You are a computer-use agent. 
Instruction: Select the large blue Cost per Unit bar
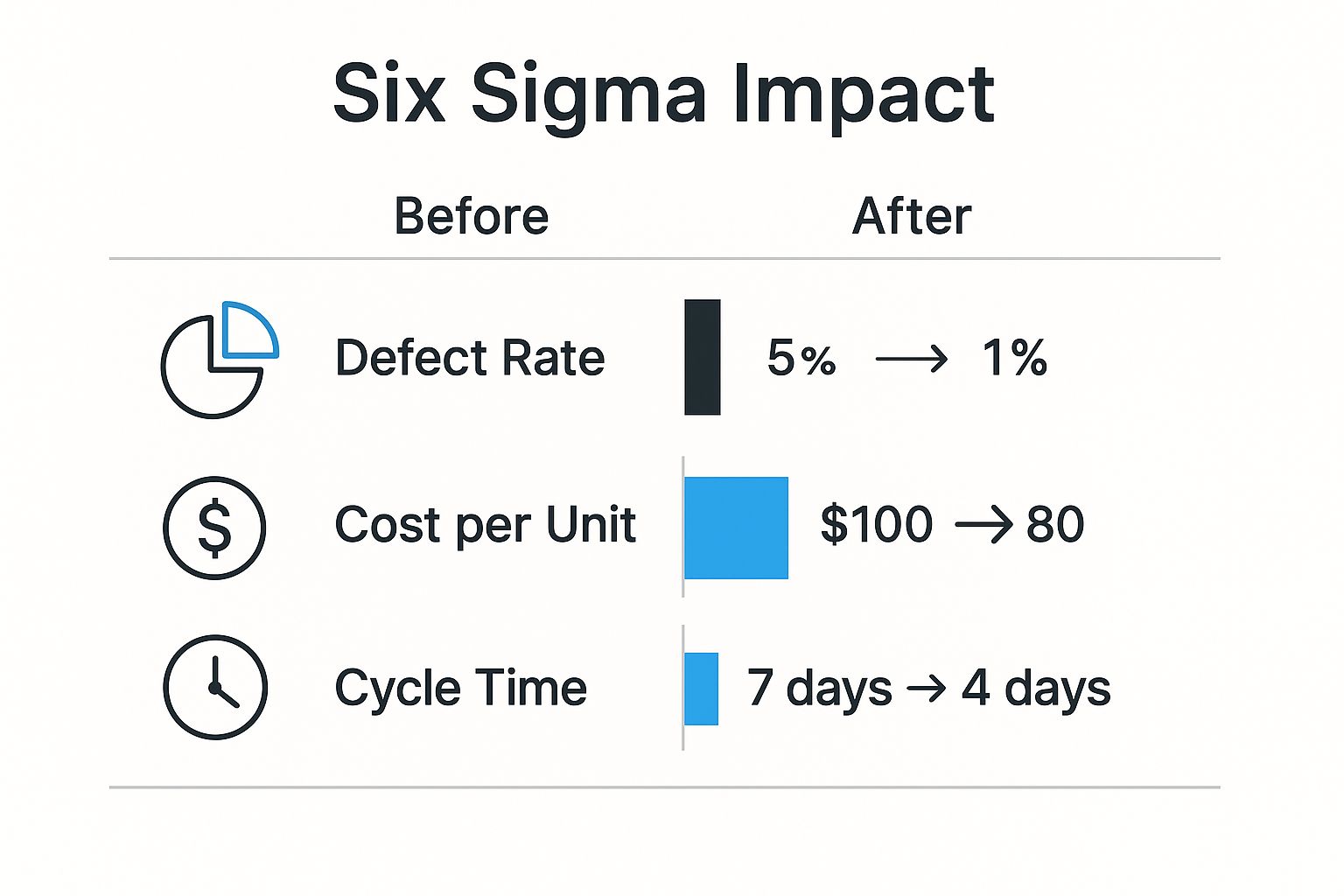(736, 528)
